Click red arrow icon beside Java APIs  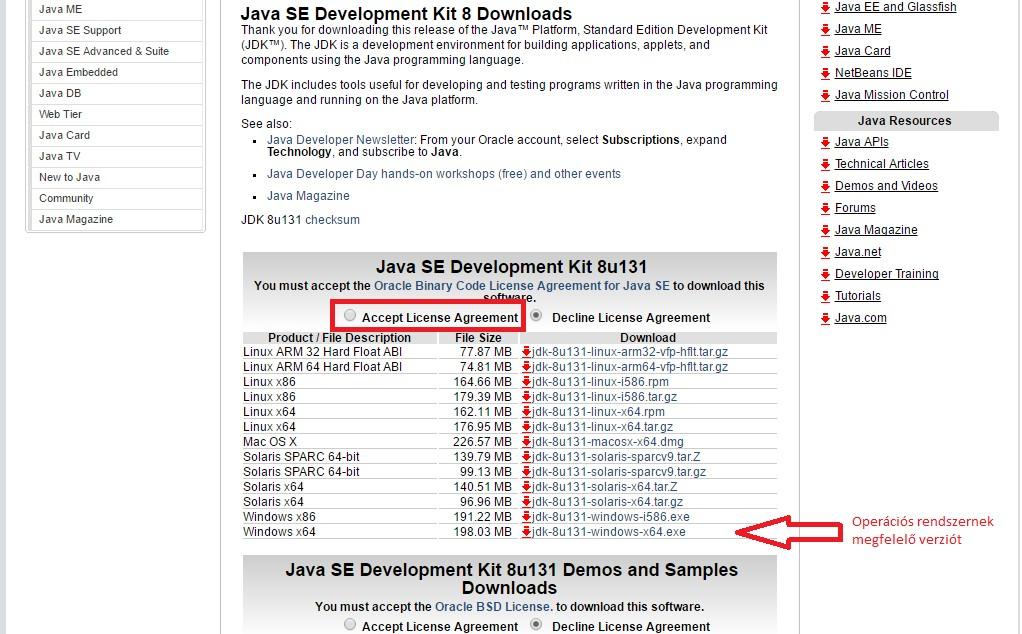825,143
